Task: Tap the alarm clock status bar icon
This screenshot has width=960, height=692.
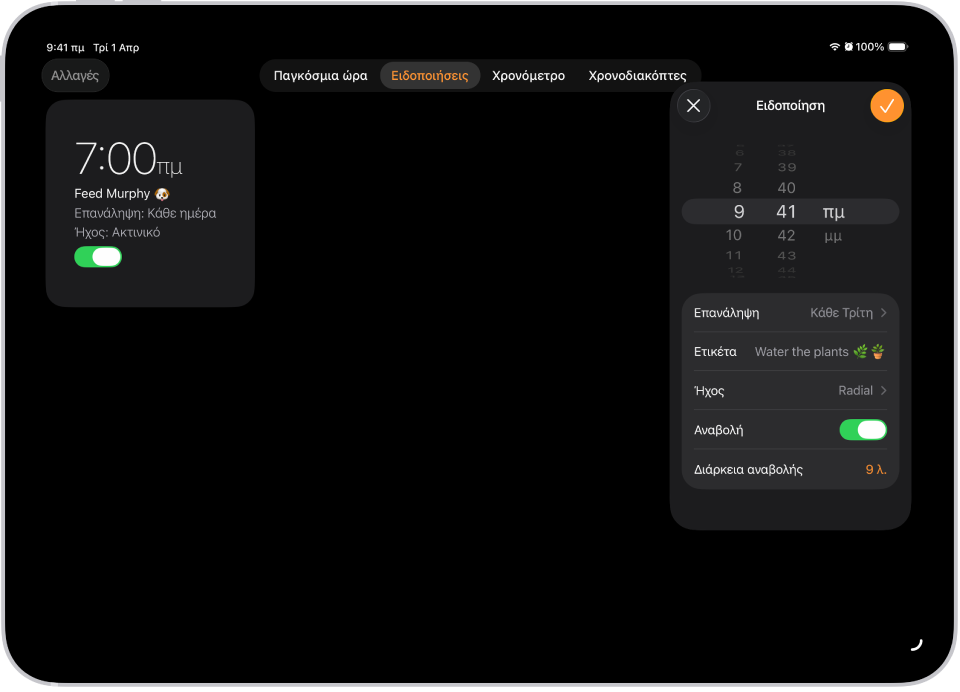Action: tap(849, 47)
